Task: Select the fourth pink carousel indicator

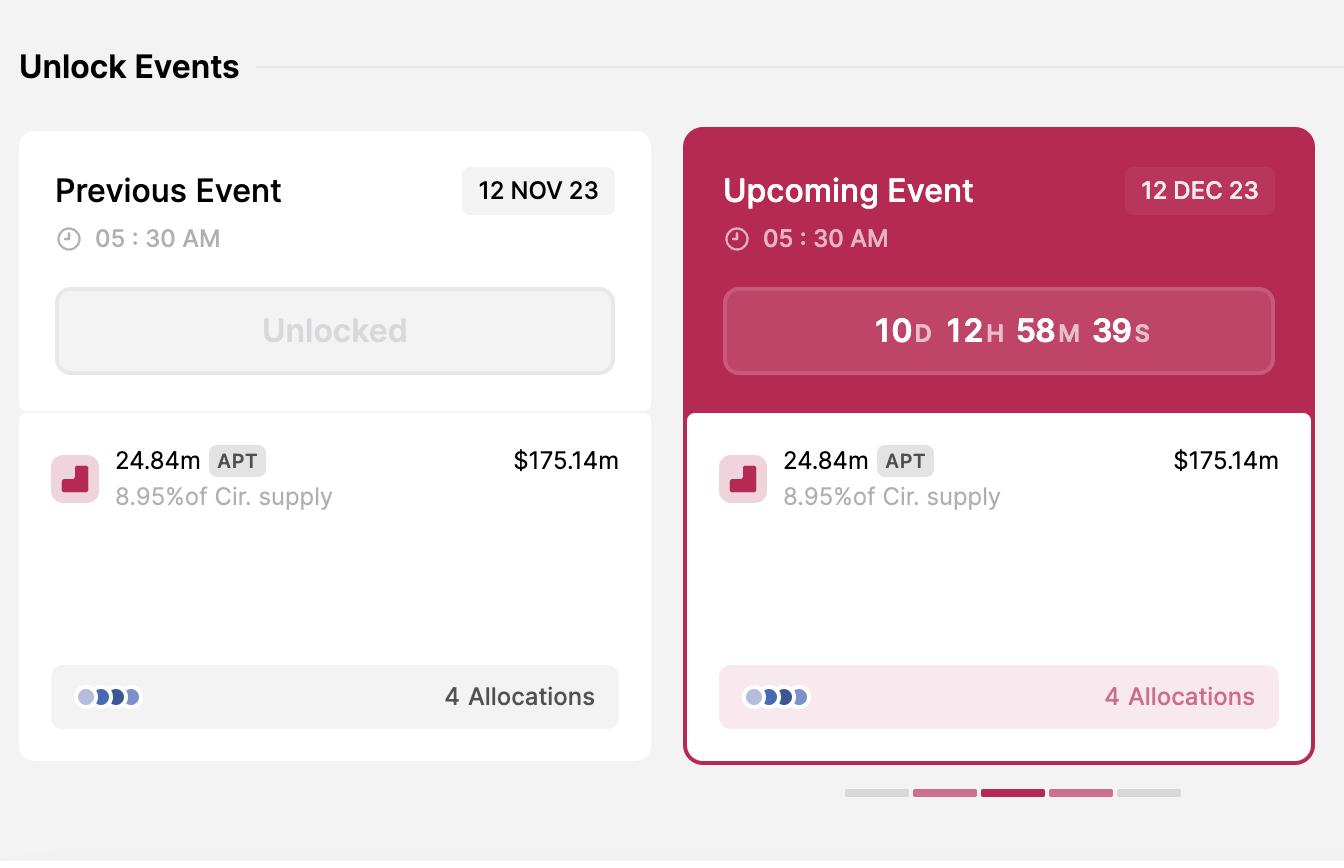Action: click(x=1080, y=793)
